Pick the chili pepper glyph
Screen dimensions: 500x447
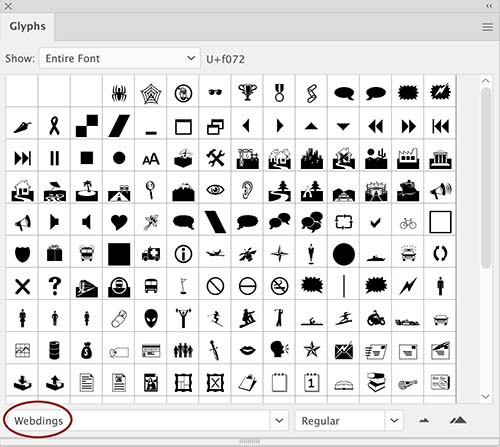(x=23, y=127)
